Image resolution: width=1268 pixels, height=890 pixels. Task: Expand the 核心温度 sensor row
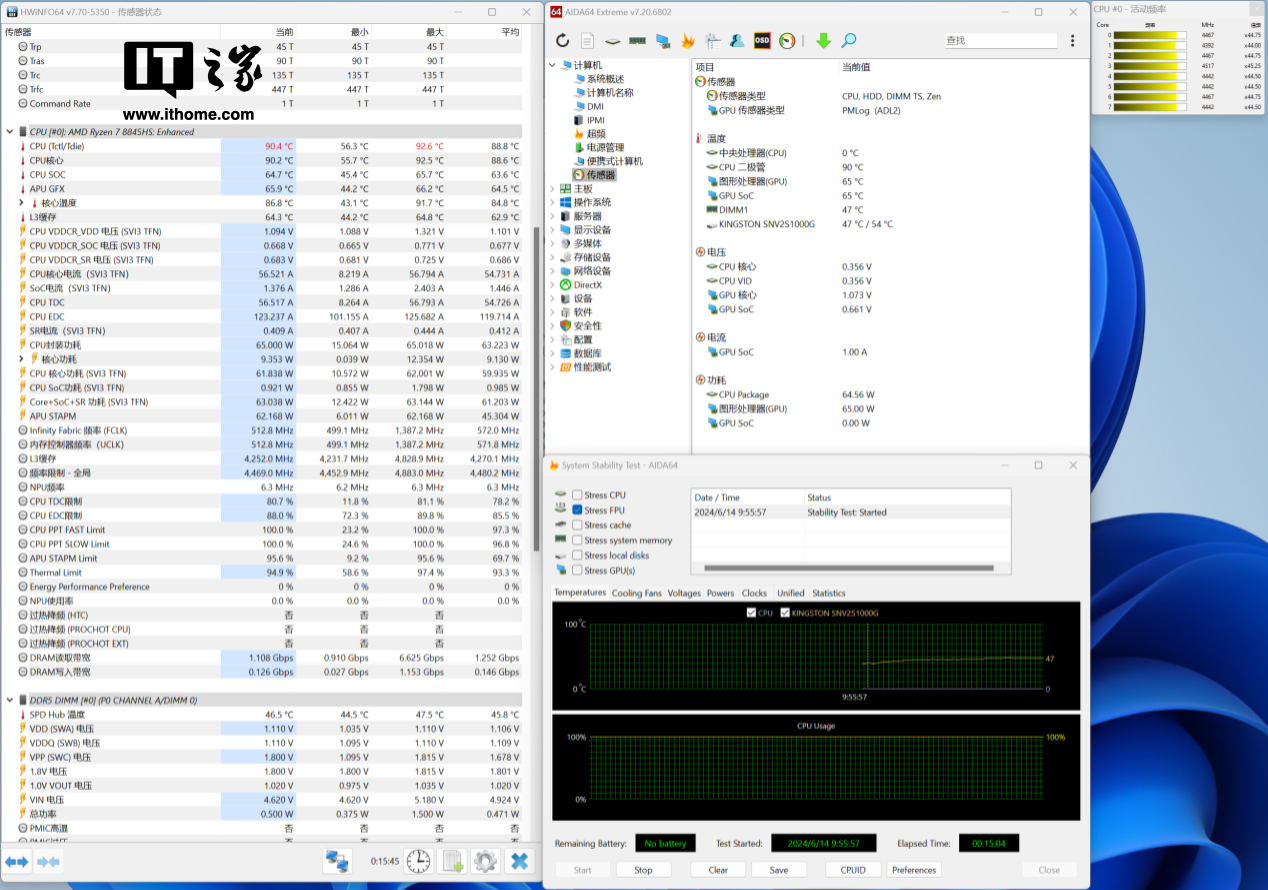coord(22,203)
